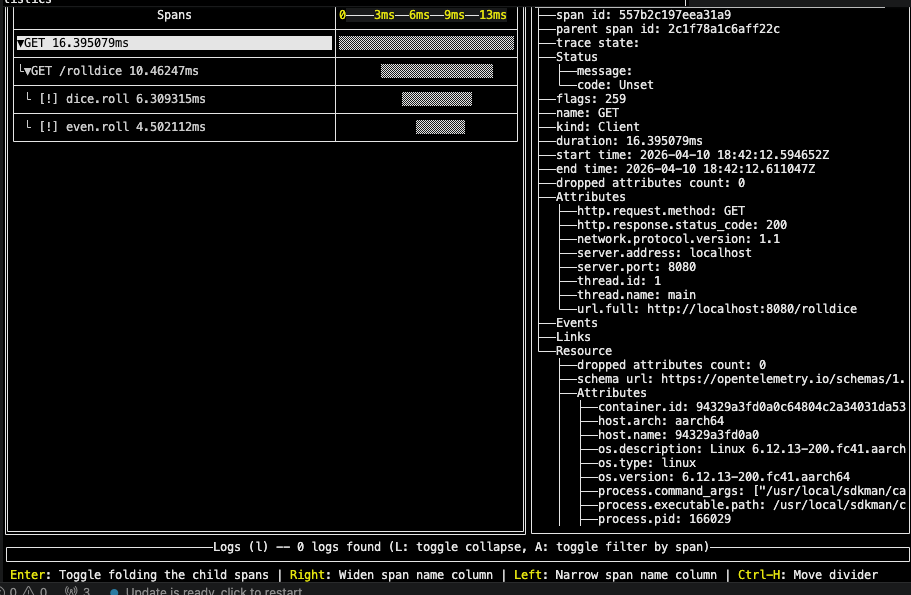The height and width of the screenshot is (595, 911).
Task: Click the Spans column header
Action: point(174,15)
